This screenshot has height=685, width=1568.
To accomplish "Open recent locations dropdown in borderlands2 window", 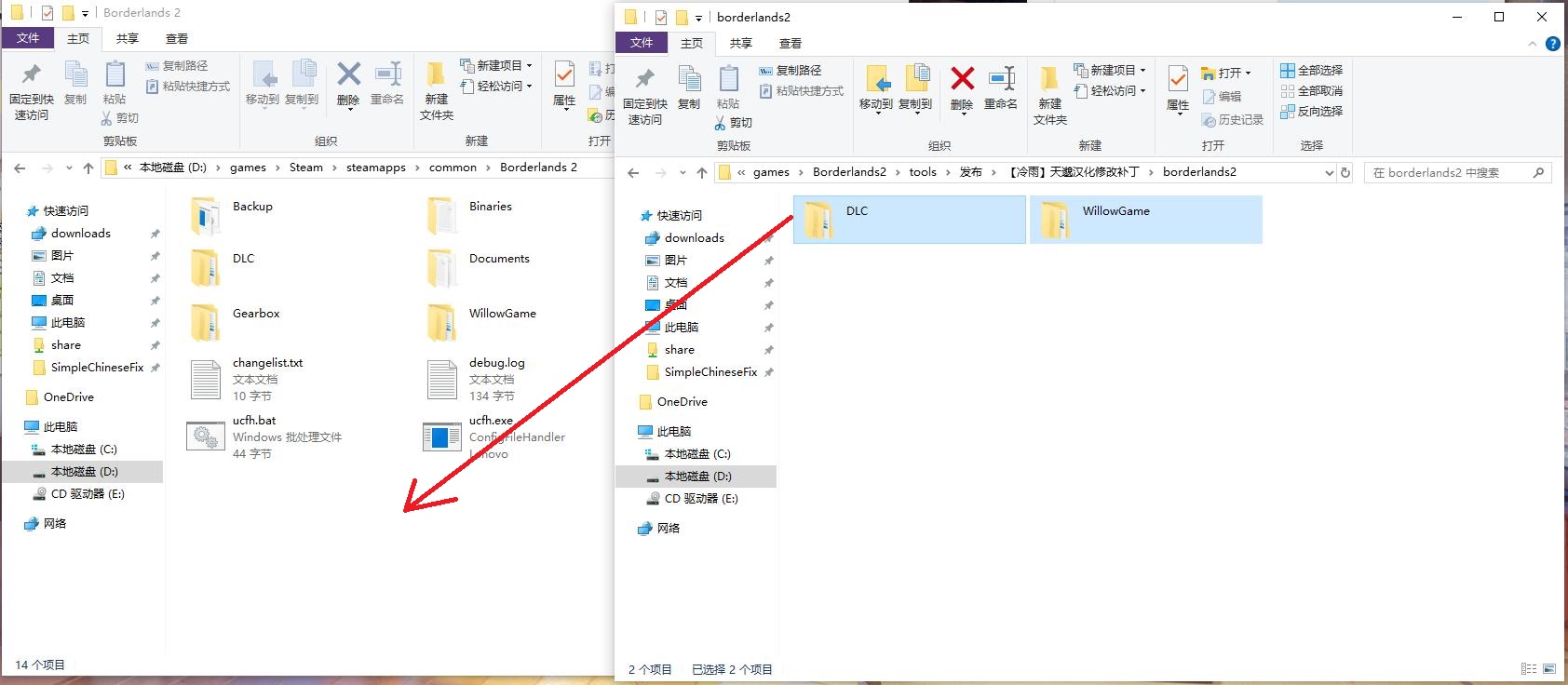I will [x=683, y=173].
